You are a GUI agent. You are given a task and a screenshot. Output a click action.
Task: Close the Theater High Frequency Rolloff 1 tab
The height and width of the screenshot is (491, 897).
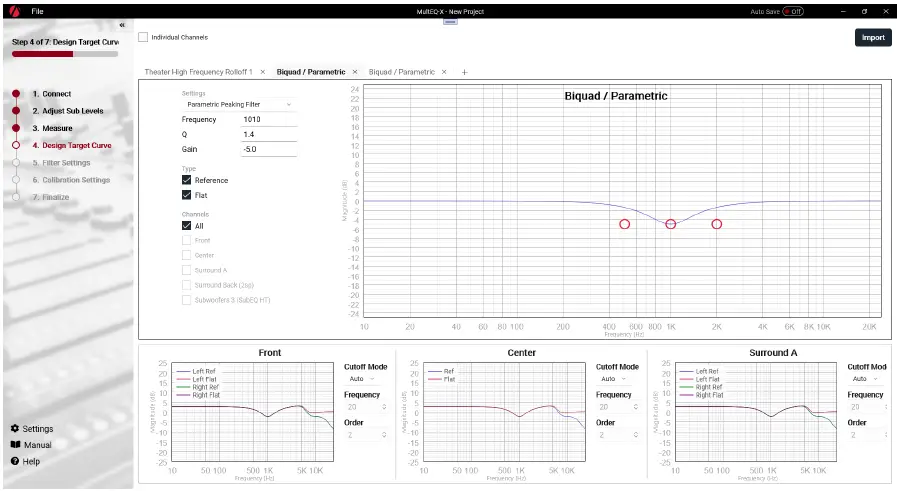click(263, 72)
